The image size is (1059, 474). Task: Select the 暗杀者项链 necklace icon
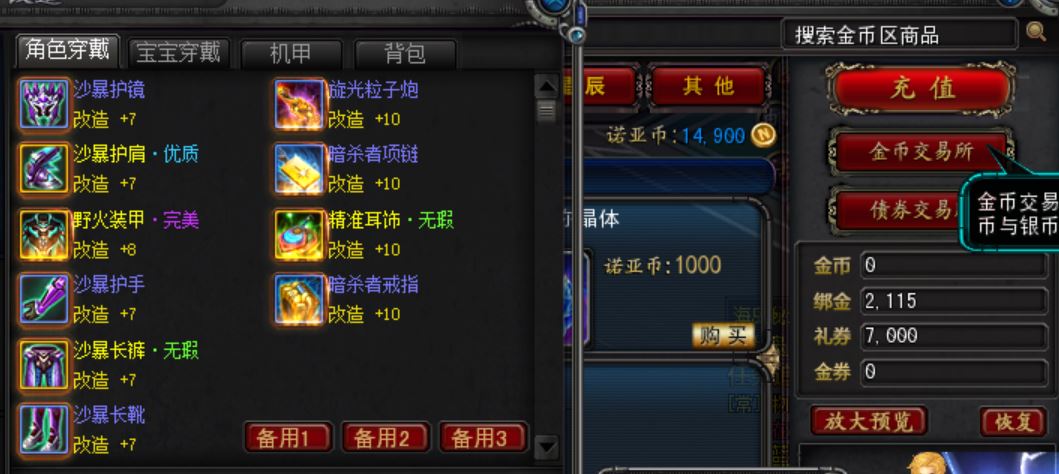pyautogui.click(x=299, y=169)
